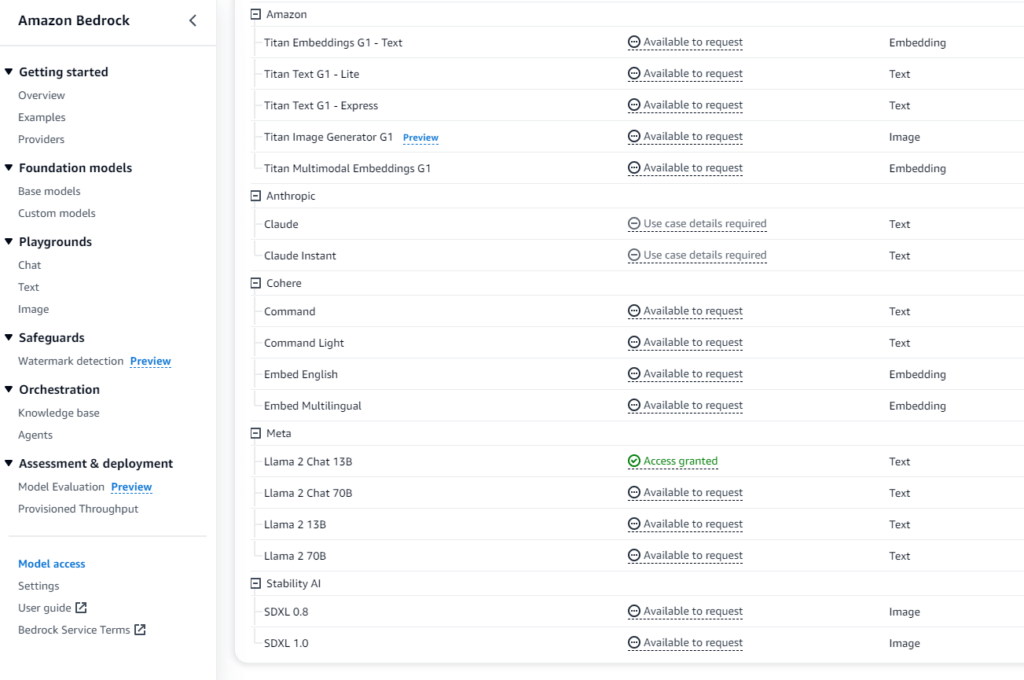1024x680 pixels.
Task: Open Provisioned Throughput in the sidebar
Action: [78, 509]
